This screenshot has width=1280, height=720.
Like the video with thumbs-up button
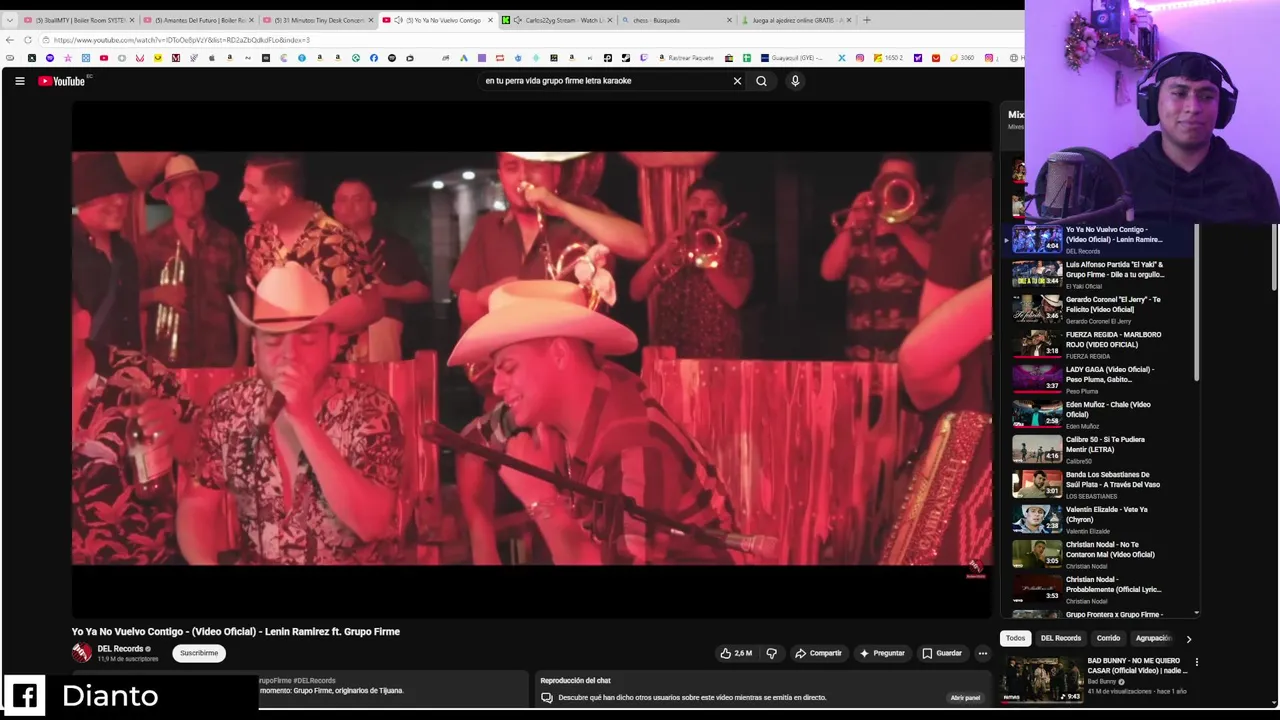pos(736,653)
